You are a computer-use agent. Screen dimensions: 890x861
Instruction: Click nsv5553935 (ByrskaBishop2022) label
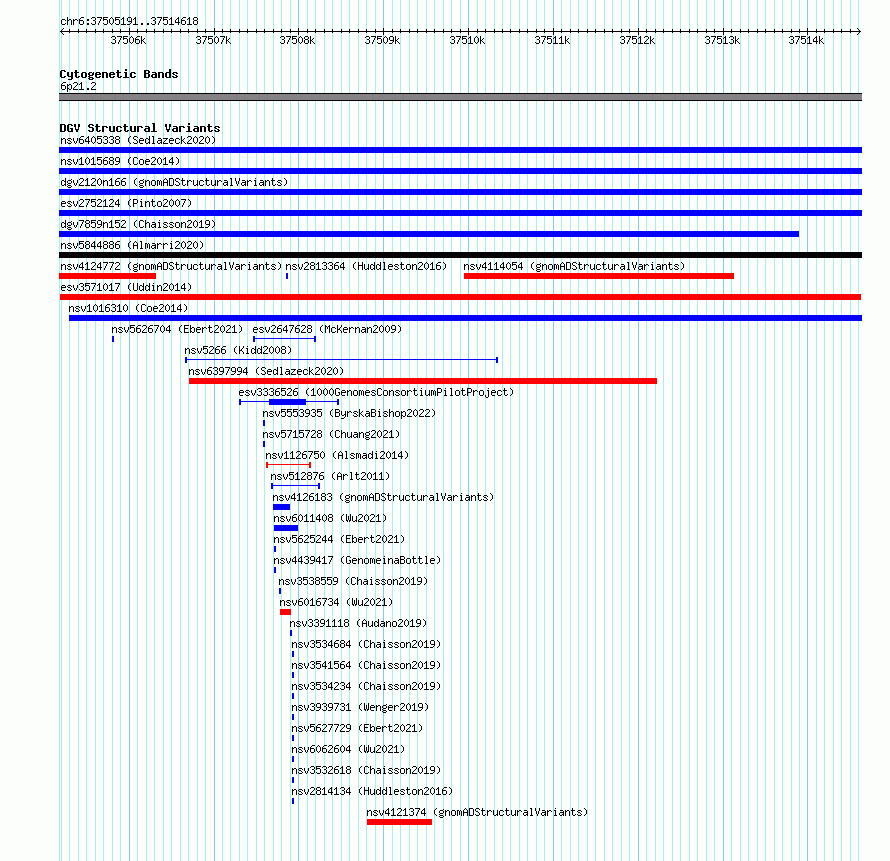pyautogui.click(x=349, y=413)
